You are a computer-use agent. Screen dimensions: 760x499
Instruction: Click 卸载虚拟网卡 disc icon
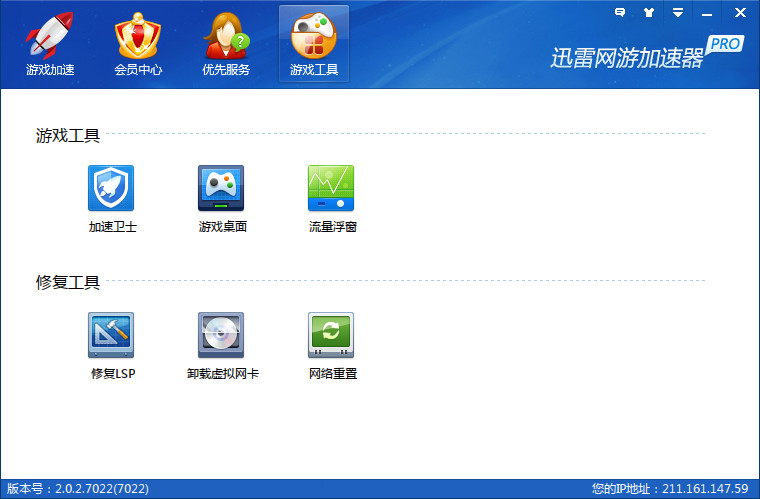tap(221, 335)
